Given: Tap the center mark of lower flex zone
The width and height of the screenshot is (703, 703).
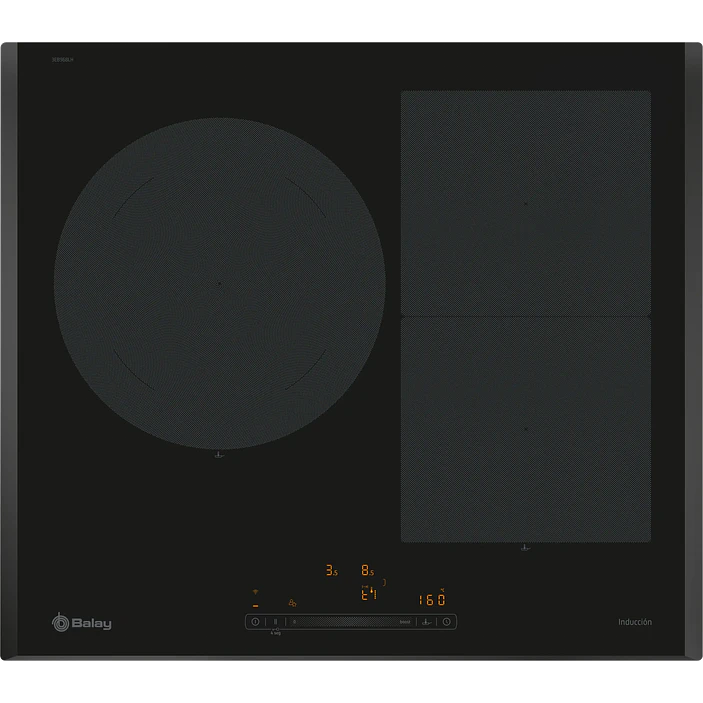Looking at the screenshot, I should click(x=525, y=429).
